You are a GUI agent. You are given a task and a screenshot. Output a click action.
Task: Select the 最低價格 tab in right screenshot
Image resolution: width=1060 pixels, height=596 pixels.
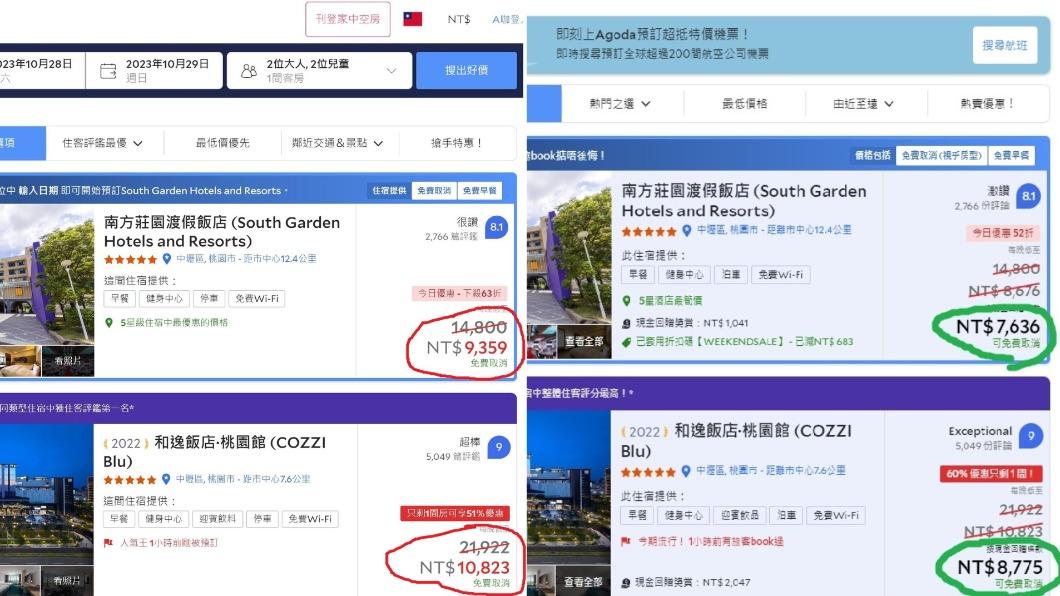744,104
